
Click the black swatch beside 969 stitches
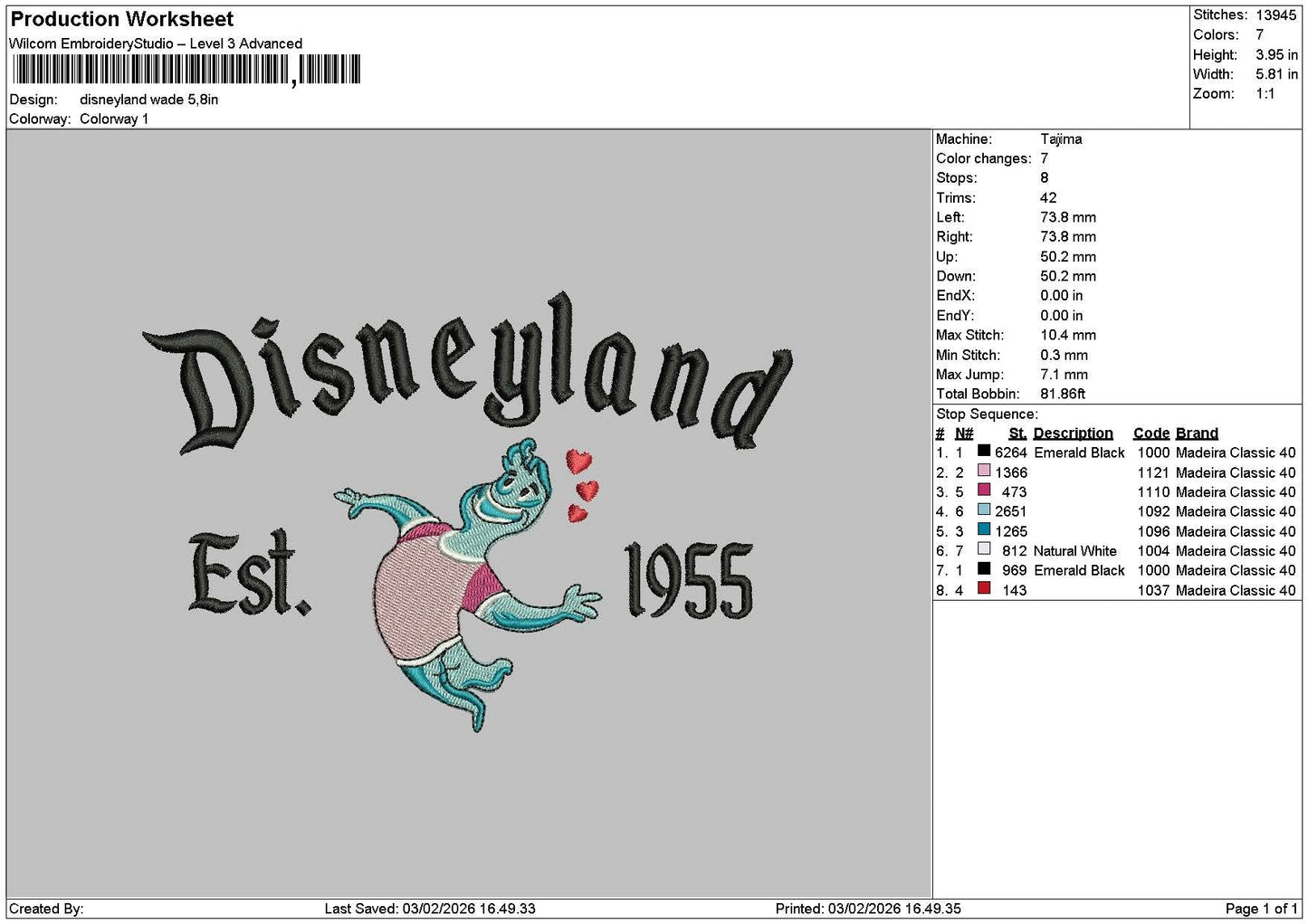pyautogui.click(x=984, y=569)
